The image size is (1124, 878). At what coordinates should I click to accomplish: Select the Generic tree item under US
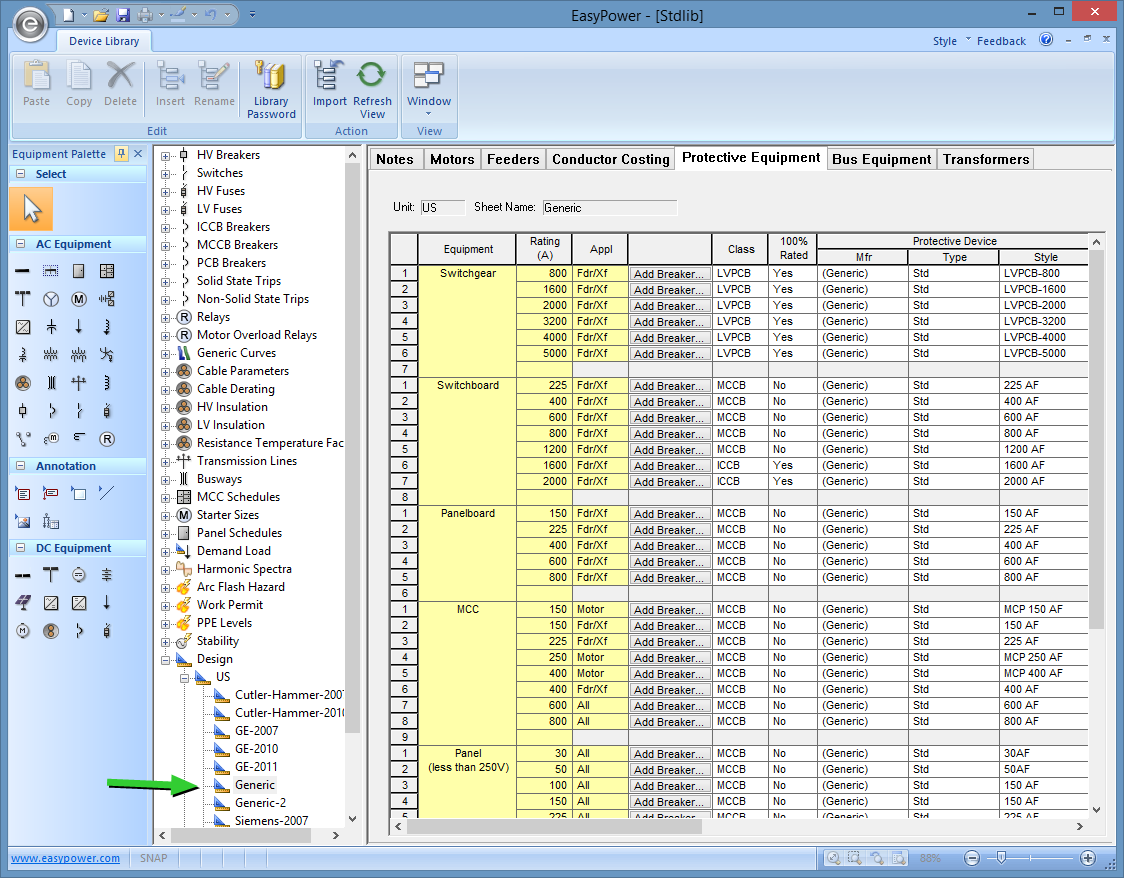pyautogui.click(x=254, y=785)
